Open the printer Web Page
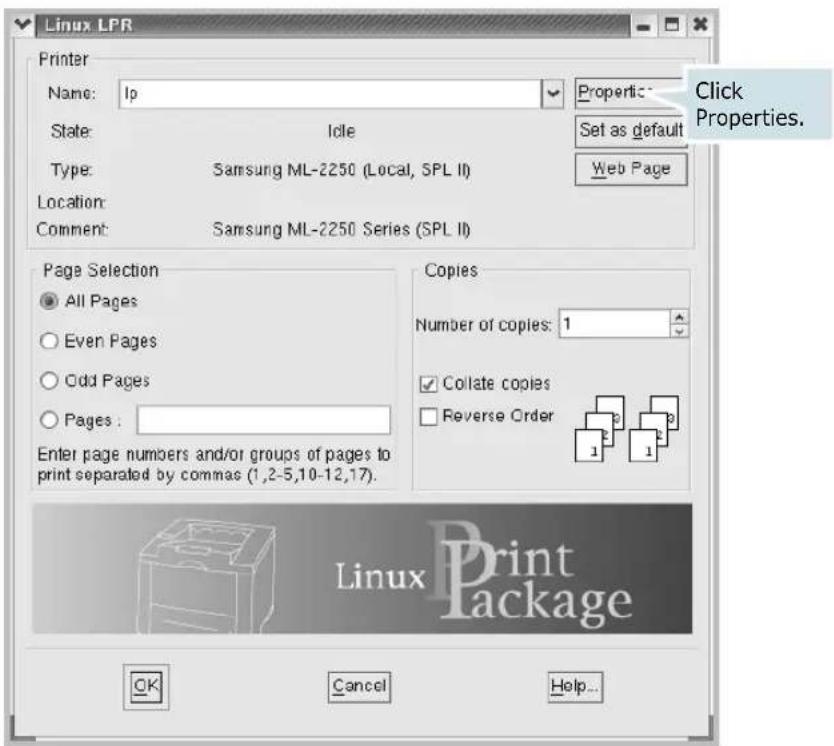834x746 pixels. (631, 170)
